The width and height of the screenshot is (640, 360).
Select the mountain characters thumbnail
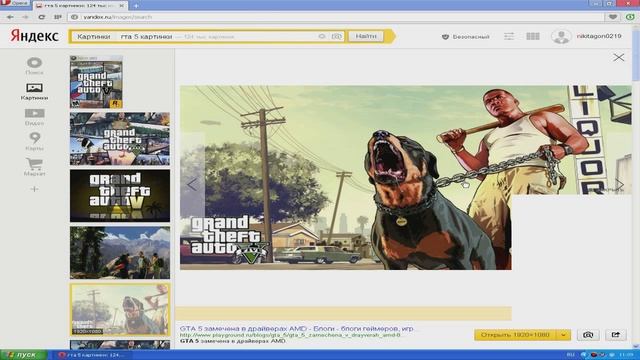[x=120, y=253]
